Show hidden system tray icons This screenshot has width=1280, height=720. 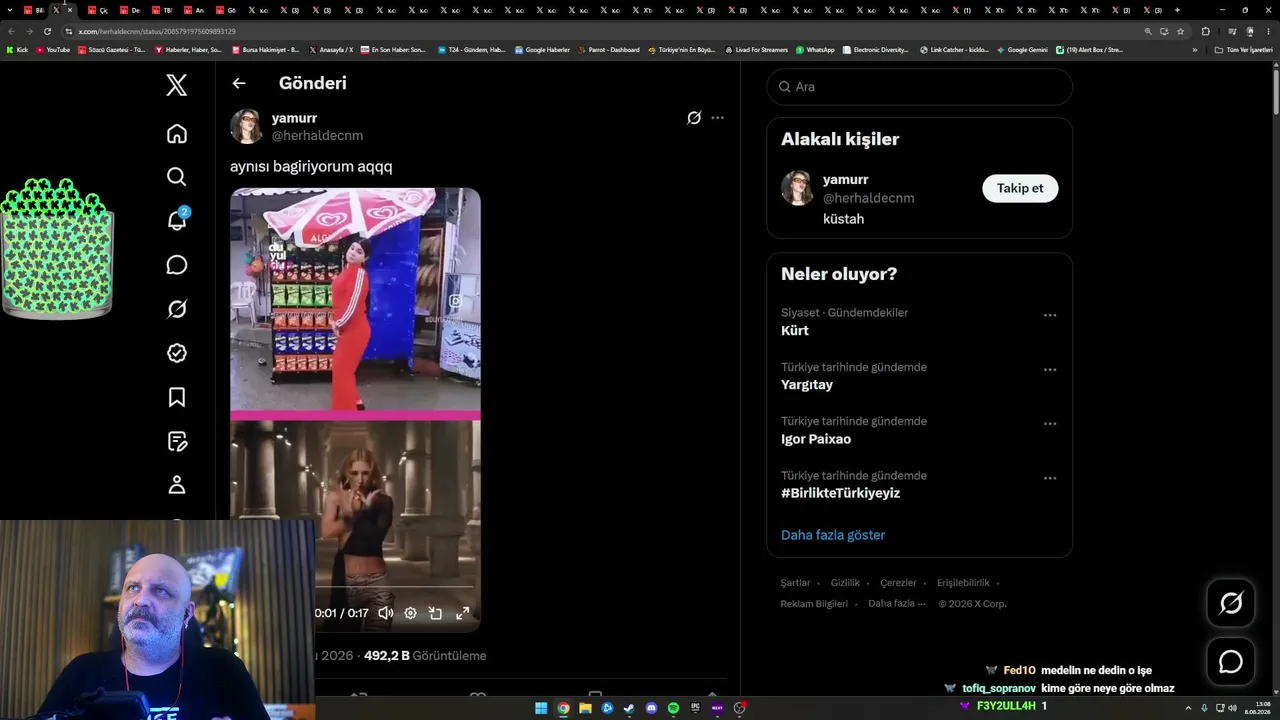pos(1188,708)
